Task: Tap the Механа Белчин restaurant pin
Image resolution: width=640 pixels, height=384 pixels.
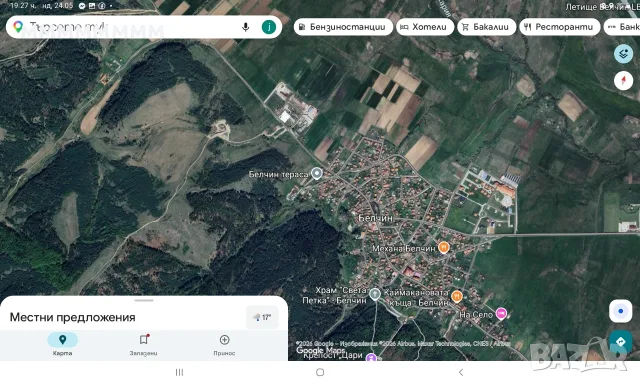Action: [444, 247]
